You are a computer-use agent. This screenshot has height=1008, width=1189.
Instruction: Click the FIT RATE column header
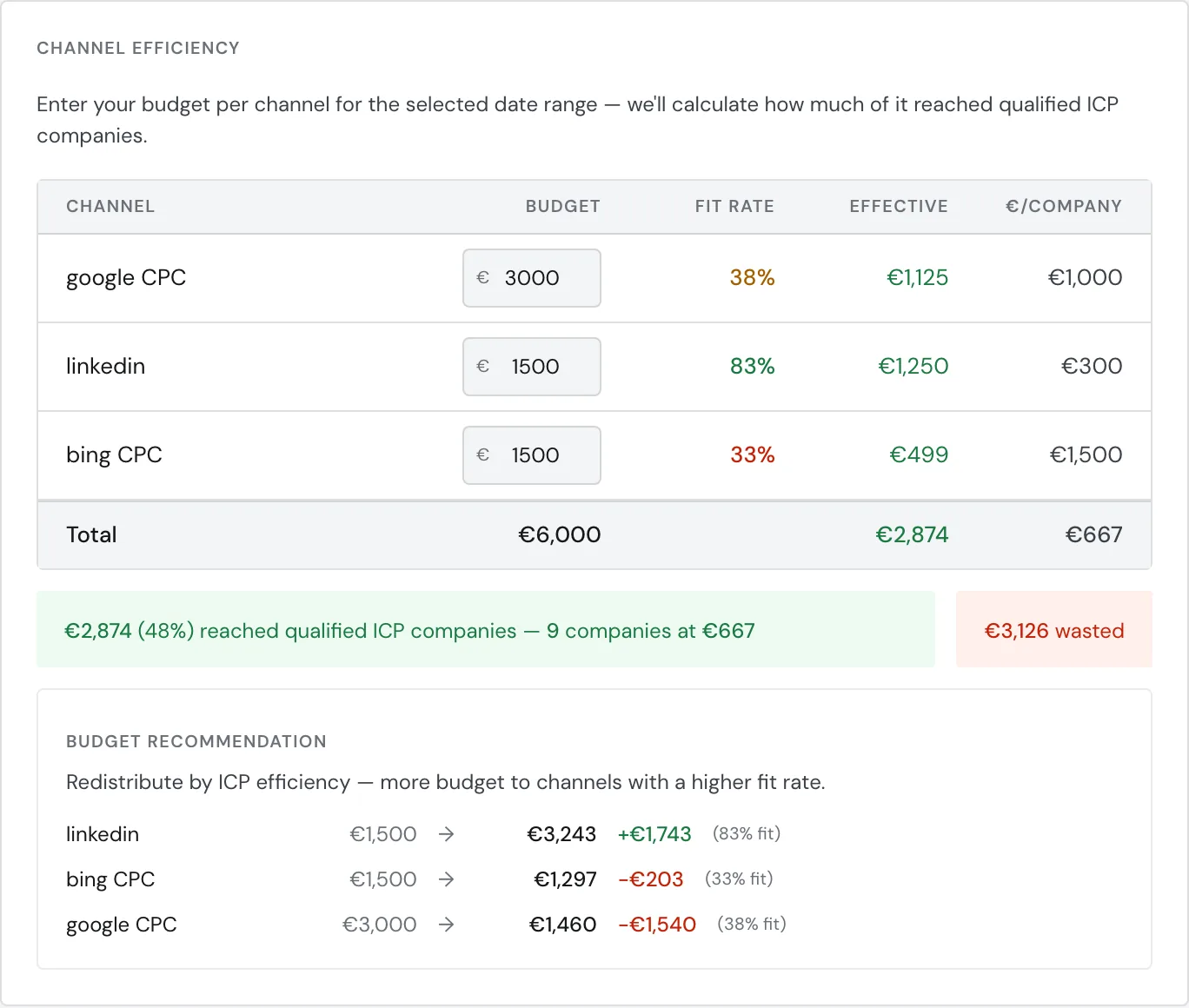tap(734, 206)
